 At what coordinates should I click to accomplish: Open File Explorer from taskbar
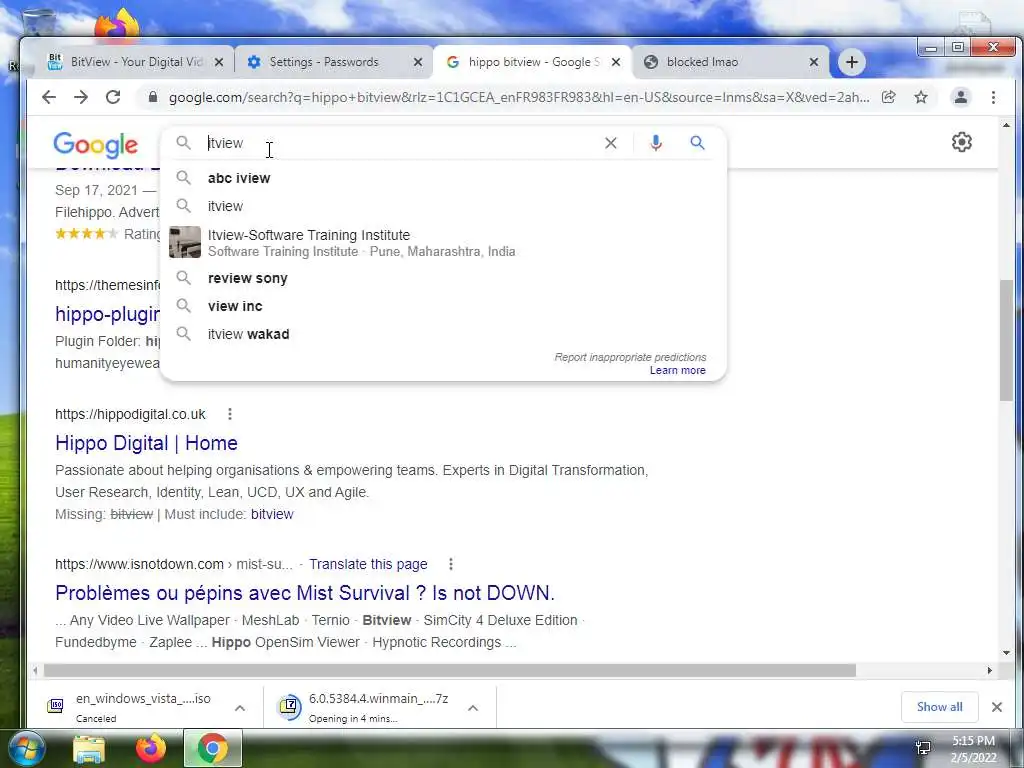89,749
